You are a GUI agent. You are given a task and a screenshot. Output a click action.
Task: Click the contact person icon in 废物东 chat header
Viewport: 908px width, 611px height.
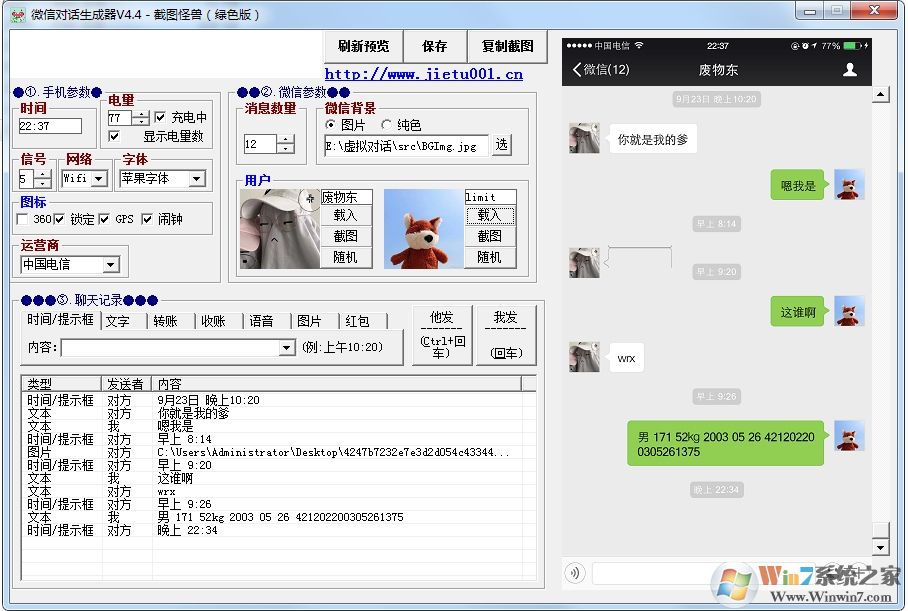849,70
